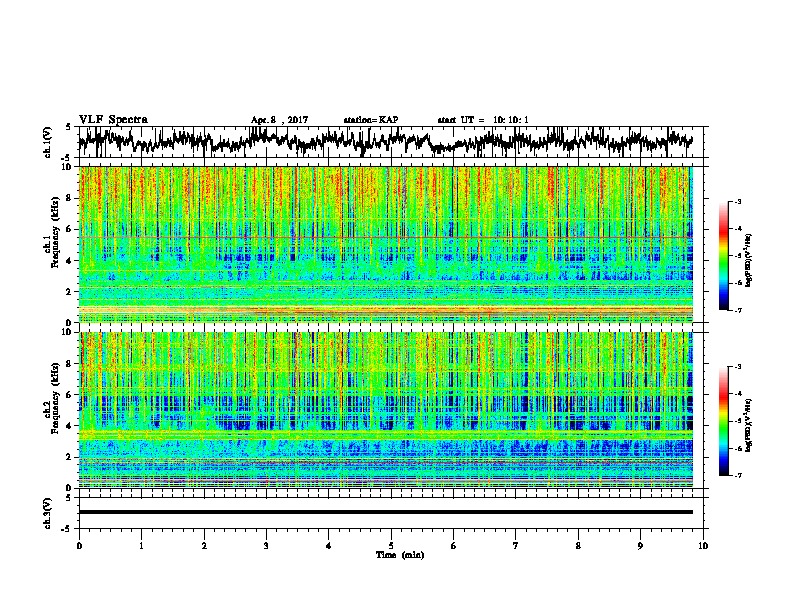Click the ch.1 color scale bar
This screenshot has height=612, width=792.
click(x=723, y=256)
